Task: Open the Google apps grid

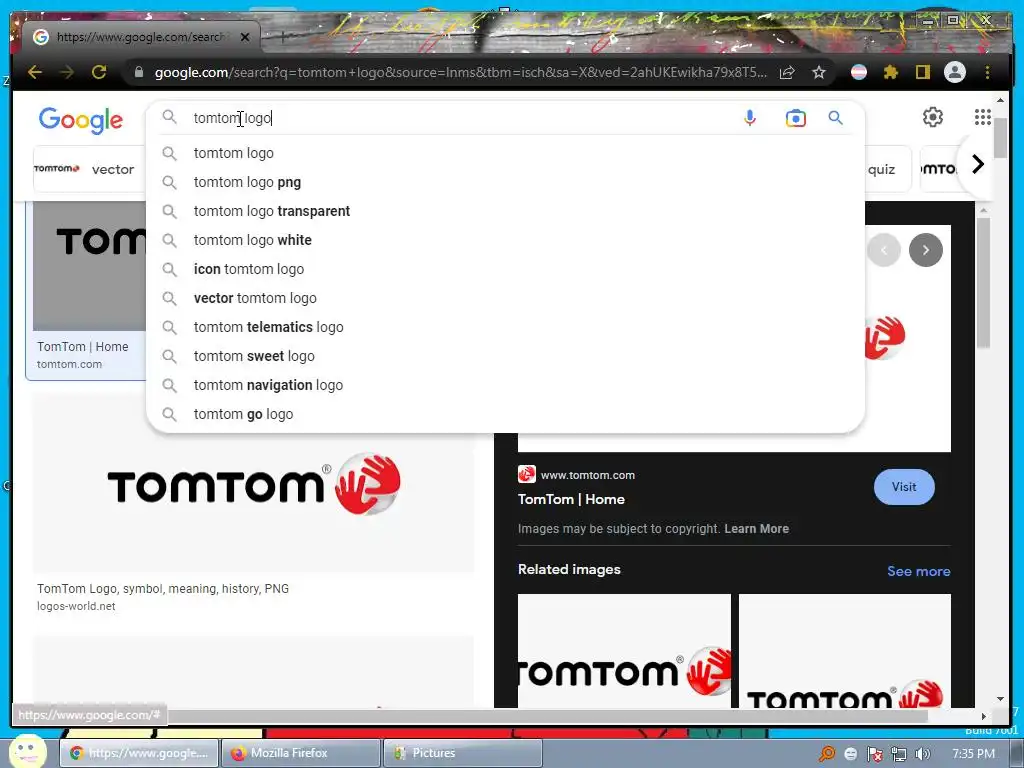Action: 982,117
